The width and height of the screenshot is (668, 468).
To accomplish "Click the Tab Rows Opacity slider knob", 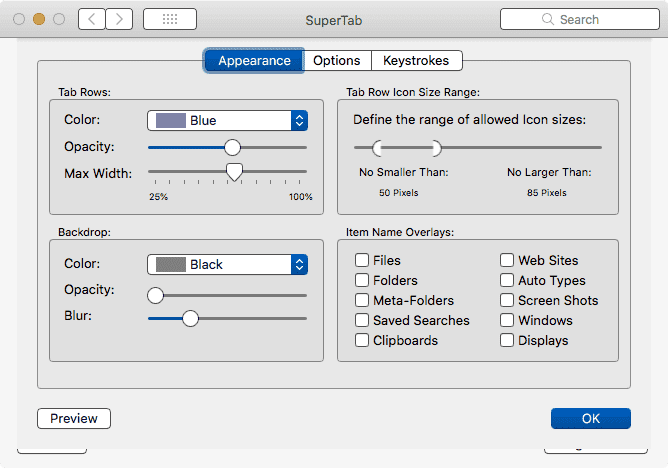I will 232,147.
